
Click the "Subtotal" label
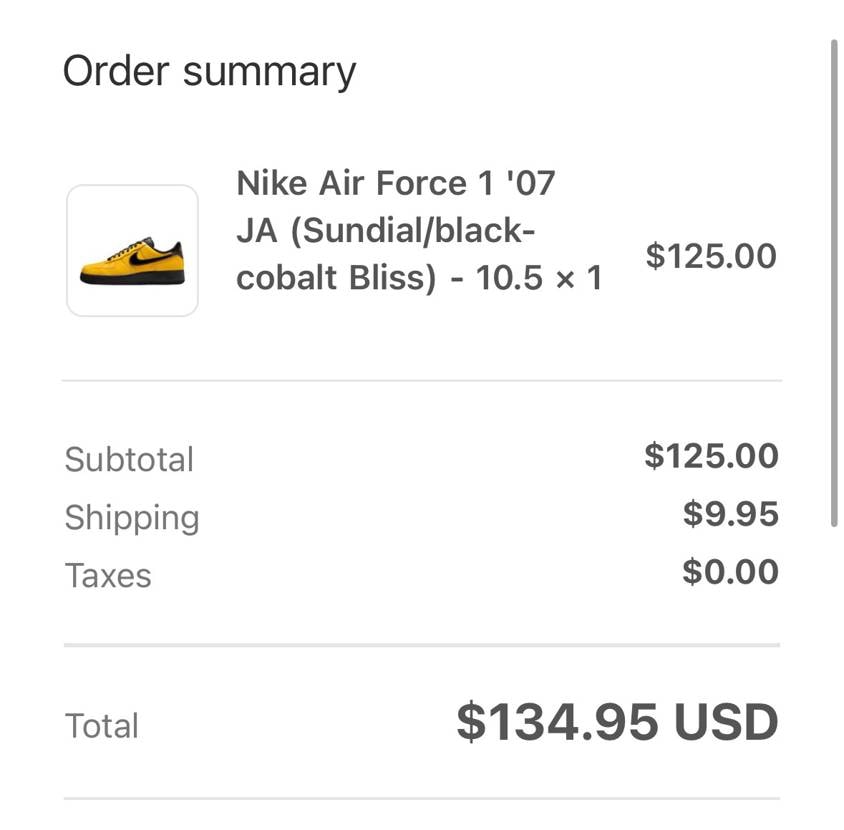click(x=129, y=460)
